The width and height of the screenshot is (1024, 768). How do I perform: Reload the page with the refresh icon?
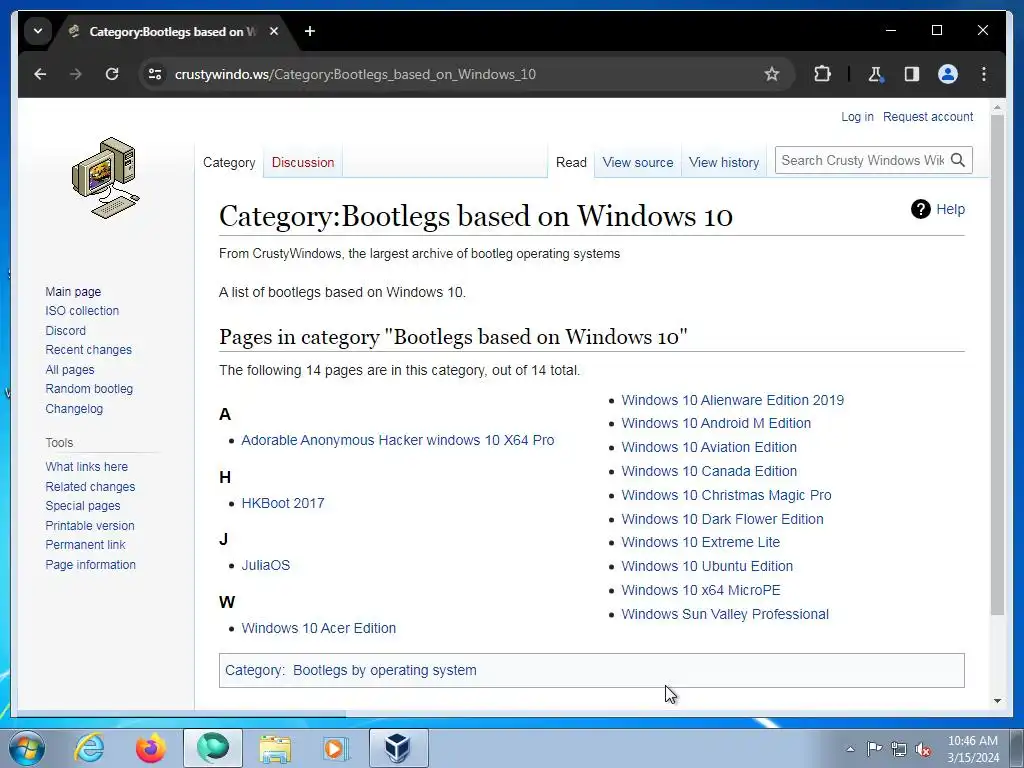point(112,74)
